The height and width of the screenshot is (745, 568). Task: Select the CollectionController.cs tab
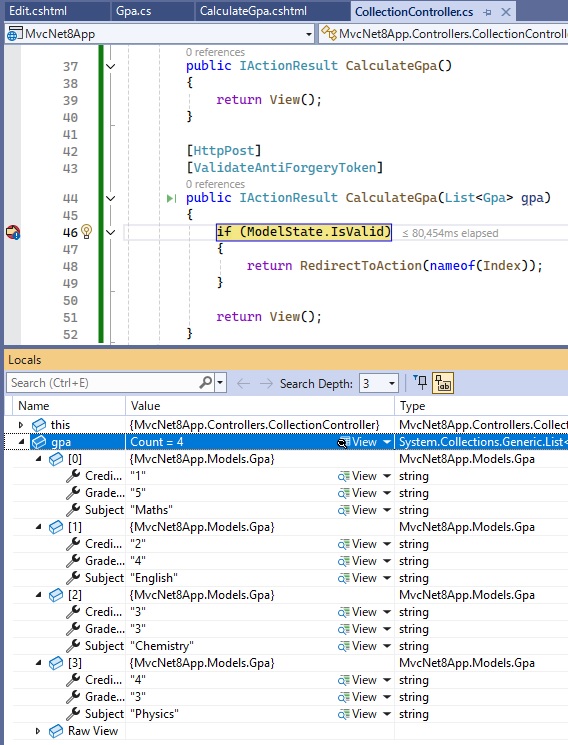coord(414,12)
